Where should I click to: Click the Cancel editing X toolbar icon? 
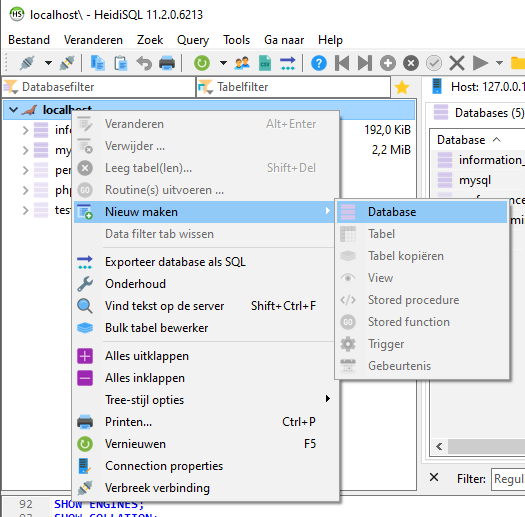pos(457,63)
